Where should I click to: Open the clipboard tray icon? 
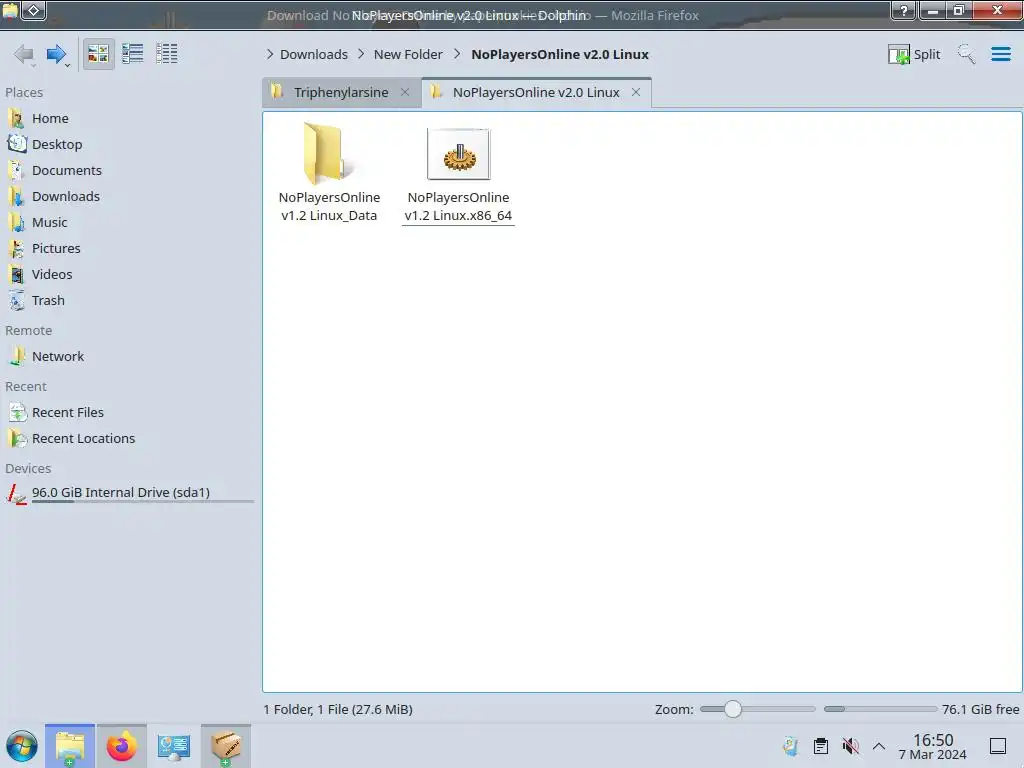point(821,746)
